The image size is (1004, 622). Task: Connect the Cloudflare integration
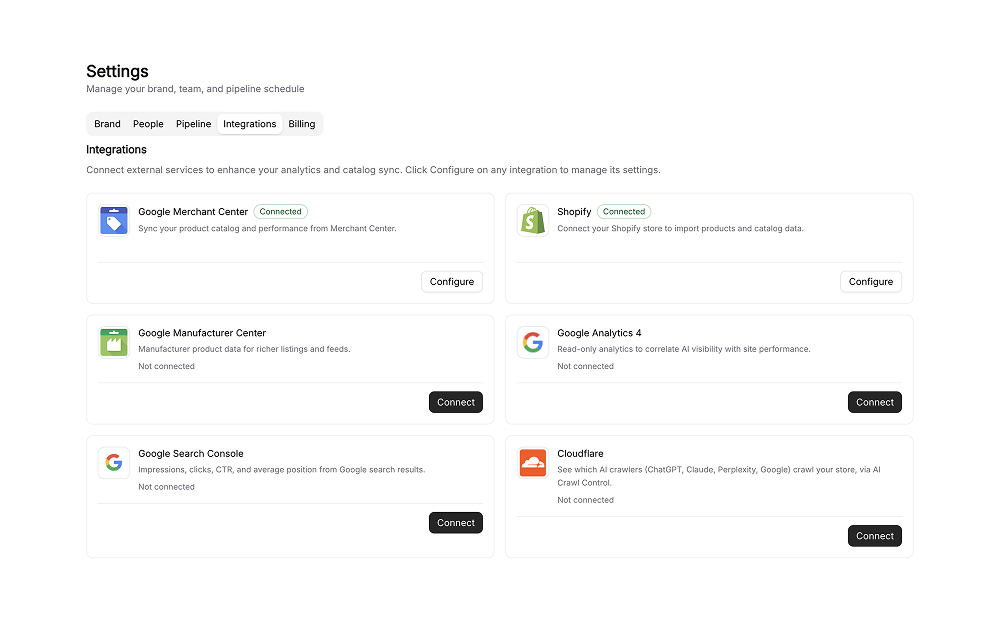[x=875, y=536]
